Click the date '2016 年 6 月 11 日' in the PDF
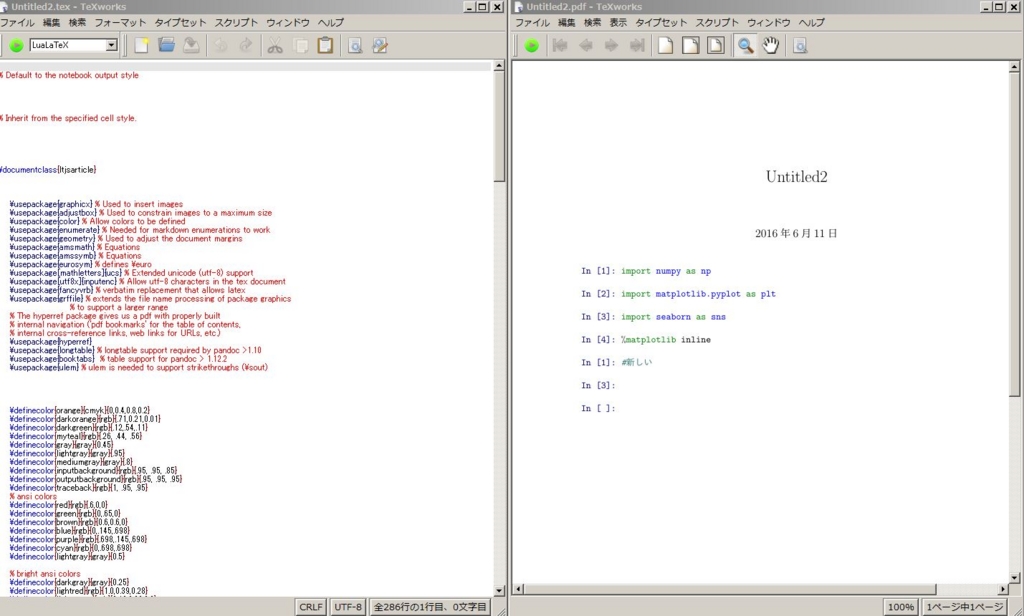The width and height of the screenshot is (1024, 616). pos(796,233)
